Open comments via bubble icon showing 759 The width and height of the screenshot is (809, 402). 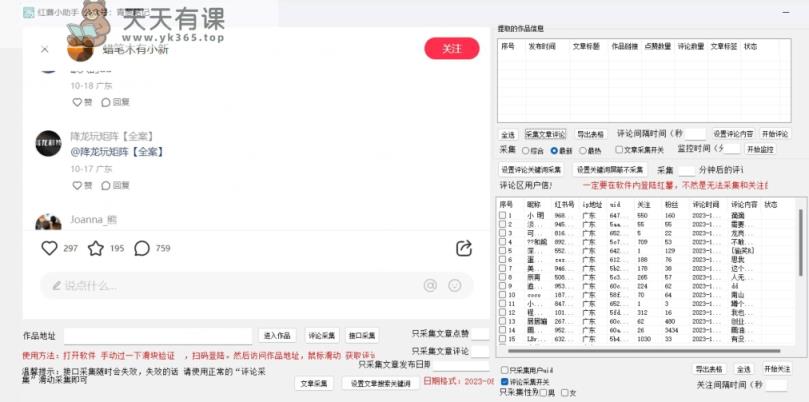click(142, 248)
